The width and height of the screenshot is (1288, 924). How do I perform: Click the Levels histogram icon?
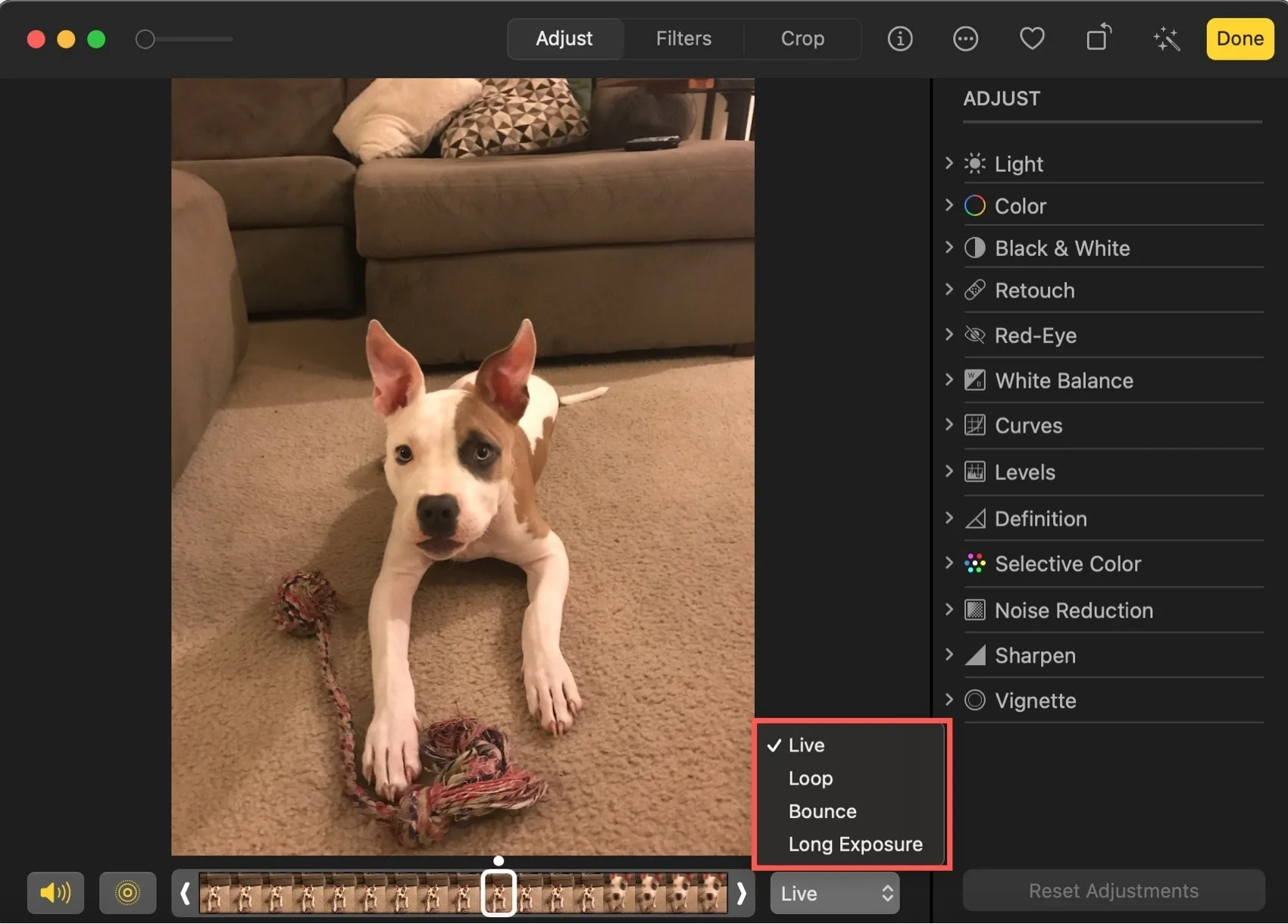(x=974, y=472)
